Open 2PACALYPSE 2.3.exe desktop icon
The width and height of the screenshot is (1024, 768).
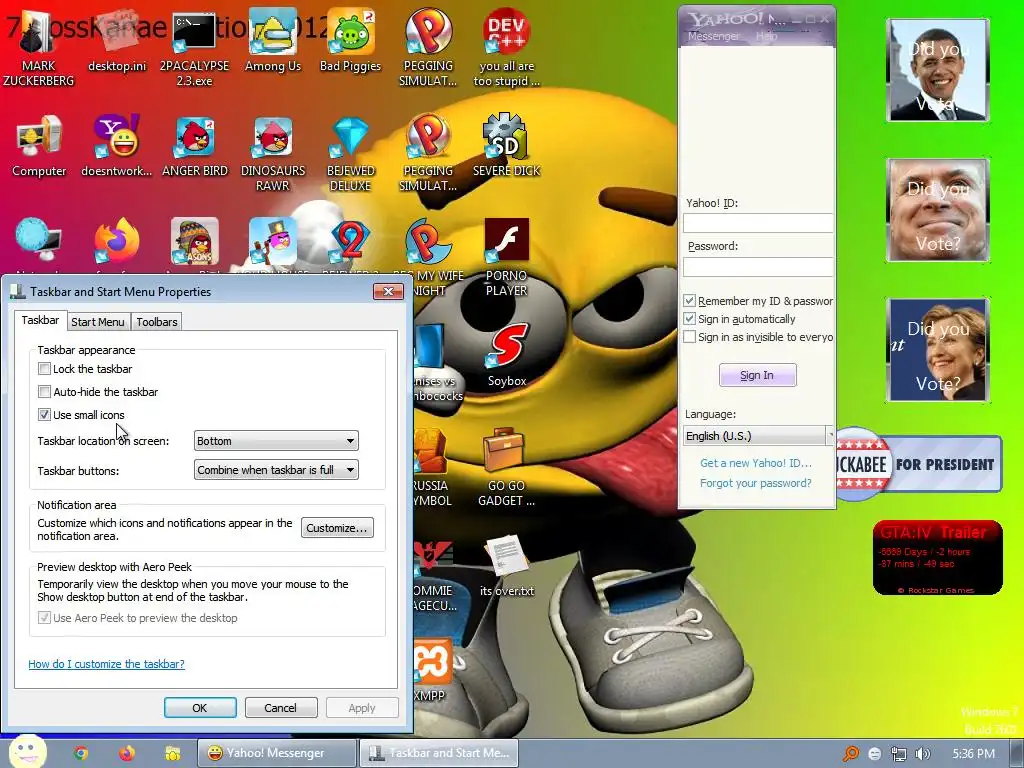194,49
